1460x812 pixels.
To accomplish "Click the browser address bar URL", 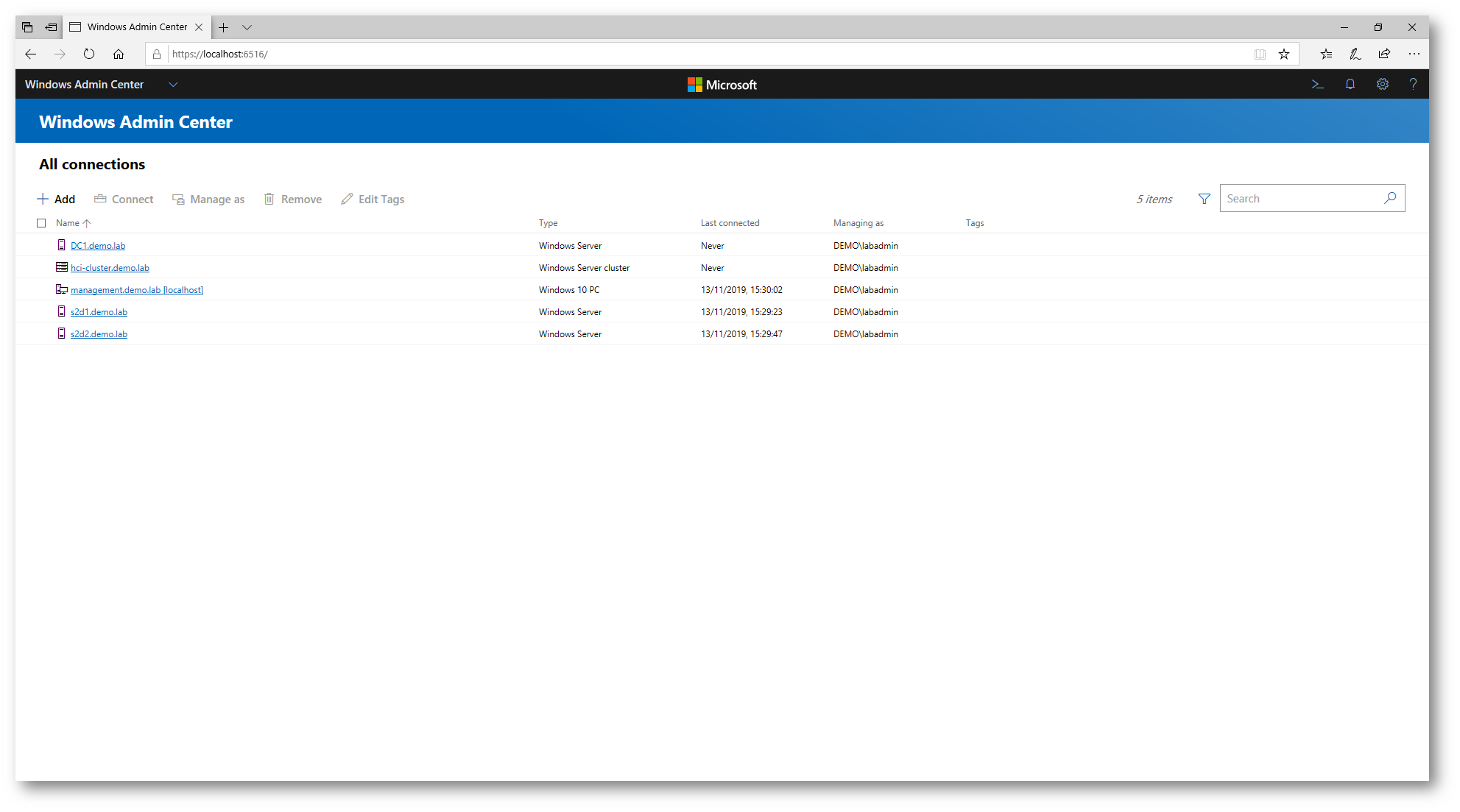I will tap(219, 54).
